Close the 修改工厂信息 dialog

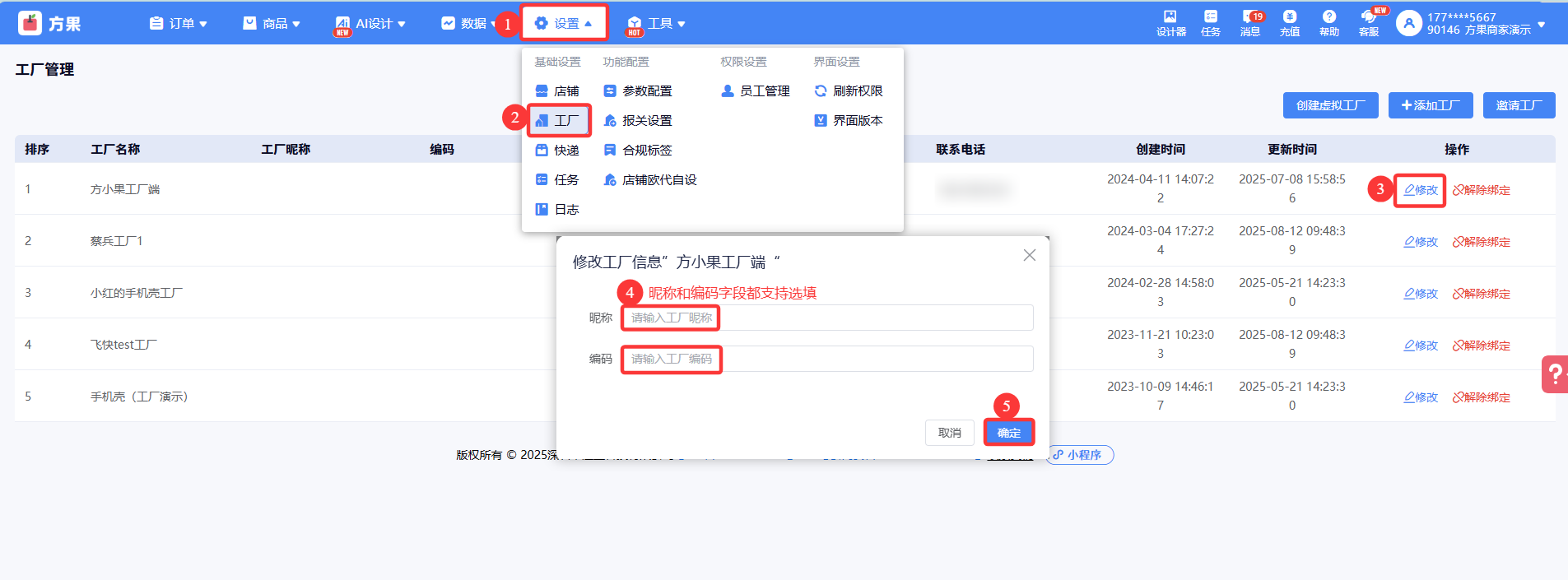1029,255
